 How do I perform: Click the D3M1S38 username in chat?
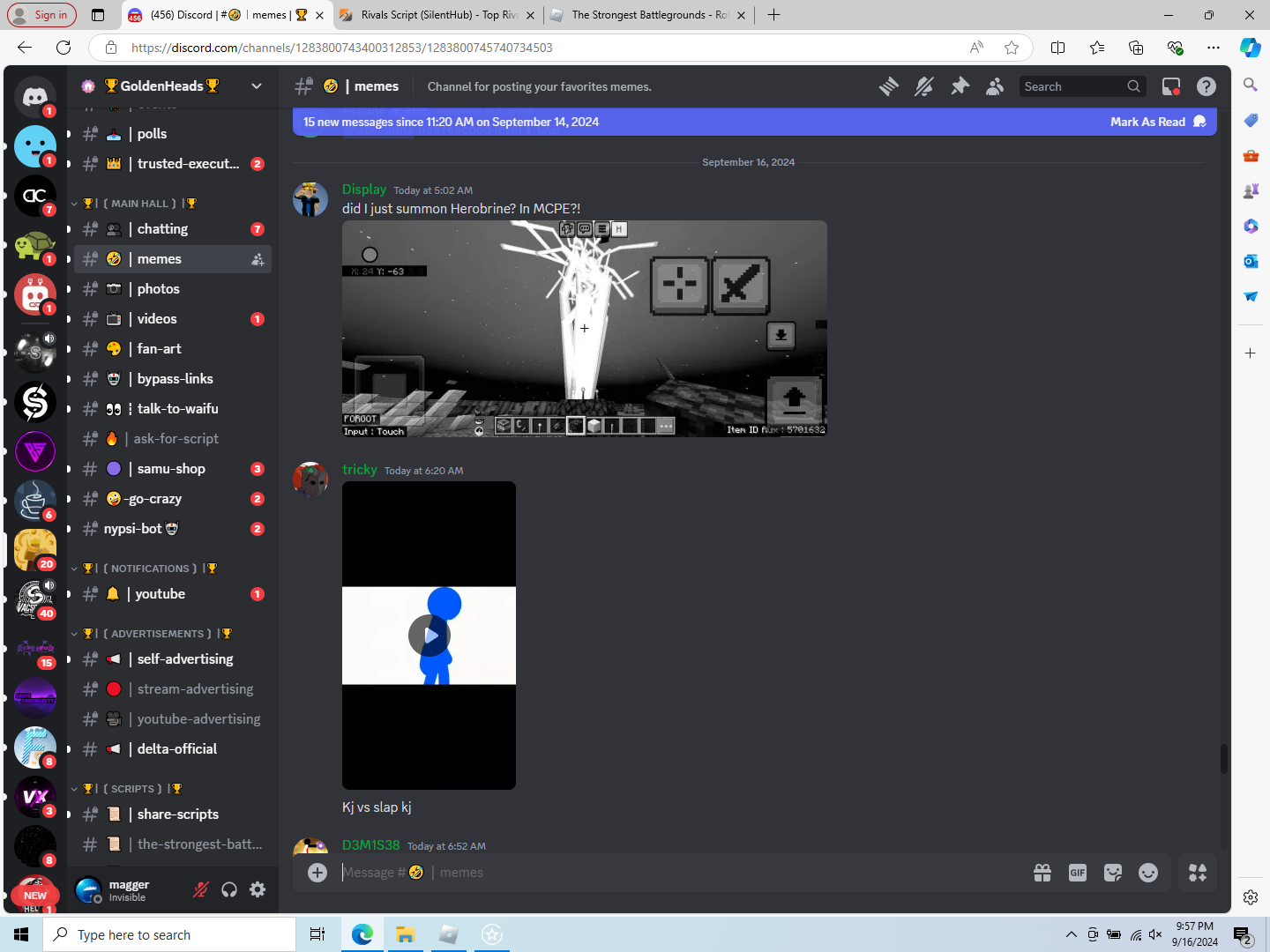click(x=371, y=845)
